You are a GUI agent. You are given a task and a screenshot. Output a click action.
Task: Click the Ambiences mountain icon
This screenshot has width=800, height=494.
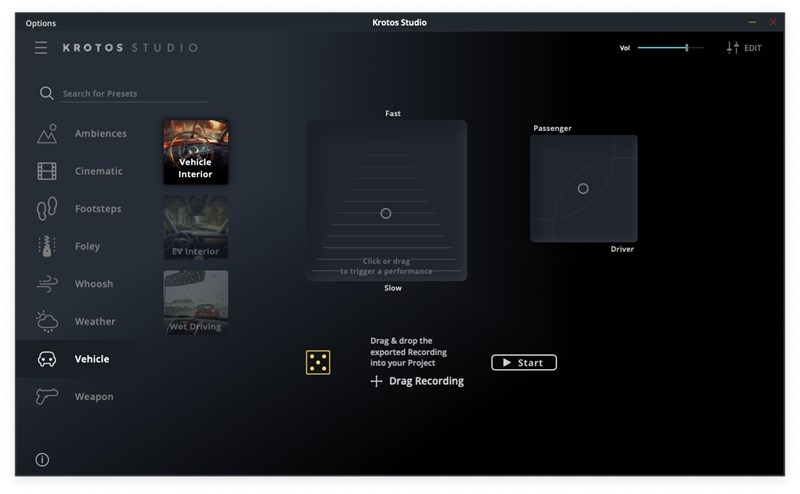[47, 134]
